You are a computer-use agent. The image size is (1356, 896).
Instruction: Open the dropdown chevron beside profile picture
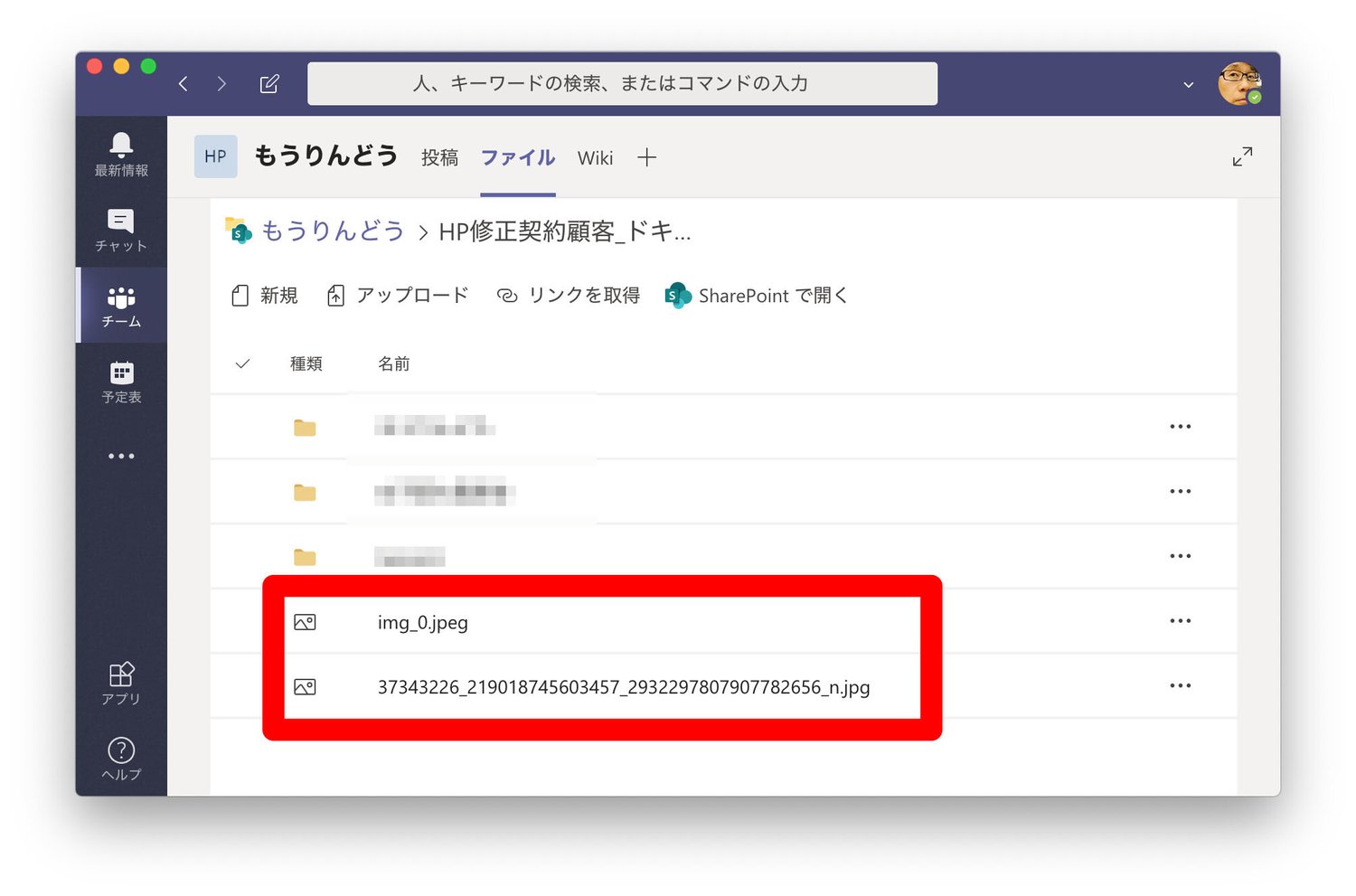(x=1188, y=85)
